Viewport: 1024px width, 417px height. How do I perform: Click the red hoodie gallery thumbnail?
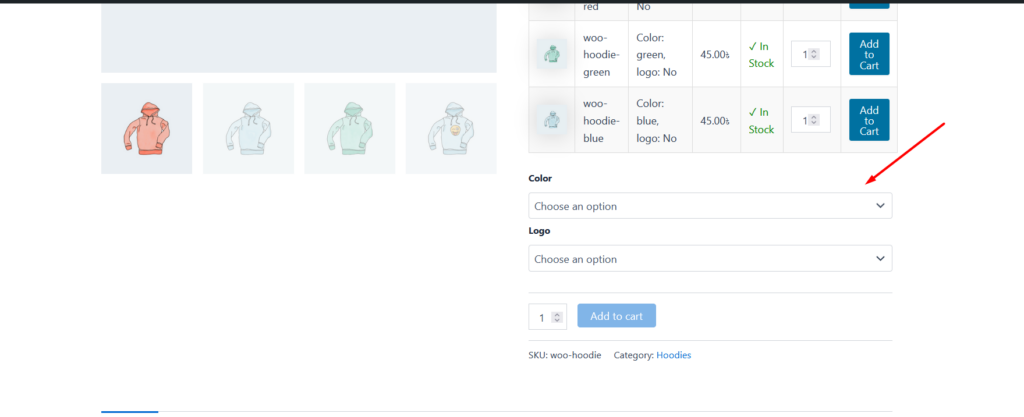point(146,128)
